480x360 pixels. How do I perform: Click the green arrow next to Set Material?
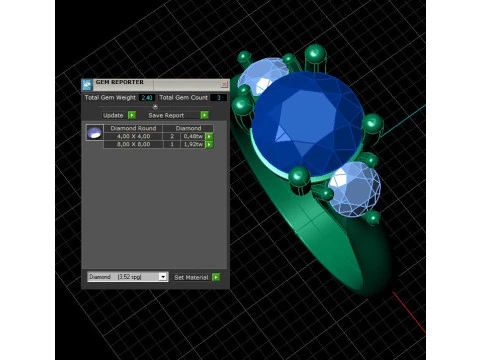(216, 277)
